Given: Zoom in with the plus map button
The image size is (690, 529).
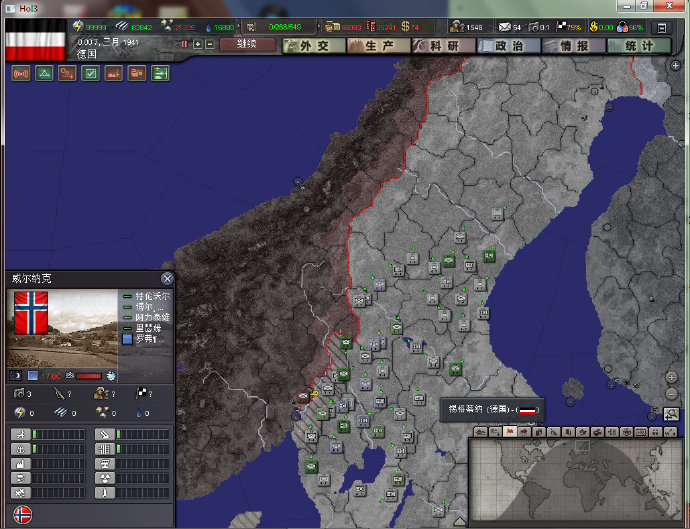Looking at the screenshot, I should point(672,377).
